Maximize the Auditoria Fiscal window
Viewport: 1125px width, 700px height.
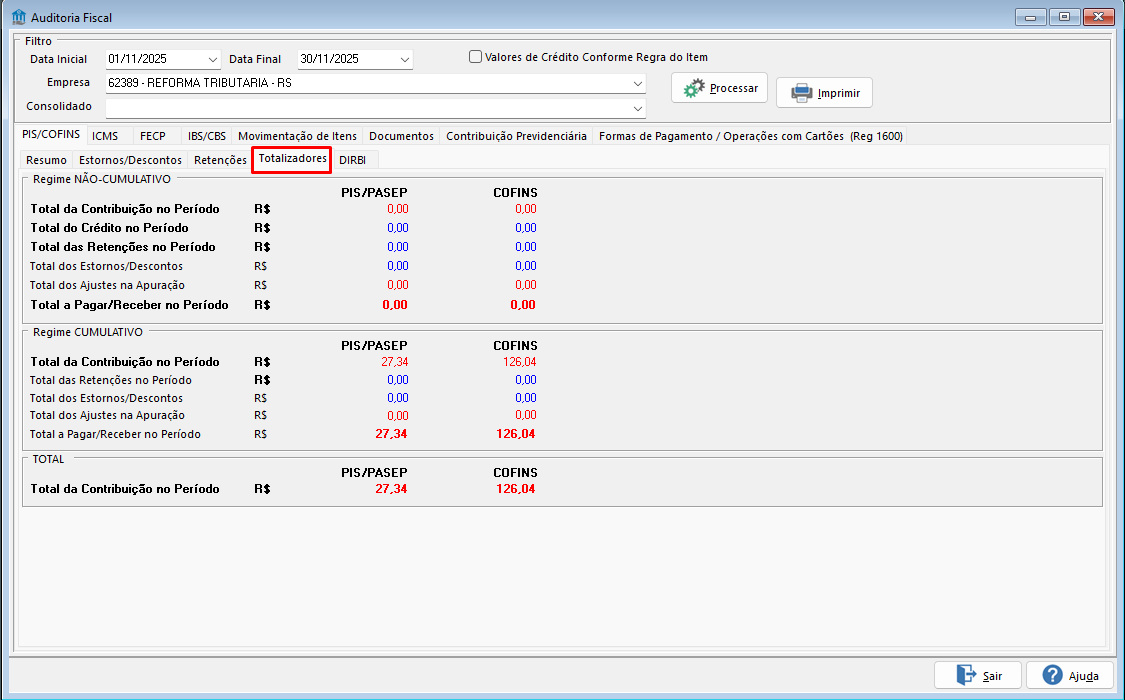pyautogui.click(x=1064, y=16)
